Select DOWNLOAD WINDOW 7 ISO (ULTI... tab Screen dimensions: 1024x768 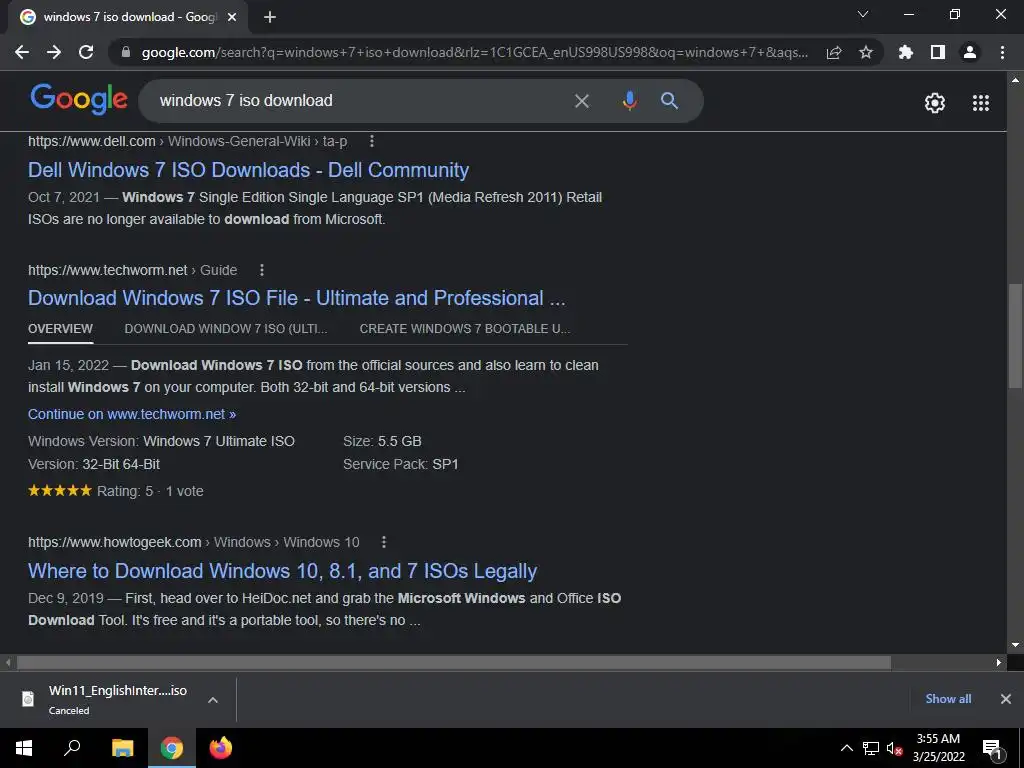point(226,328)
